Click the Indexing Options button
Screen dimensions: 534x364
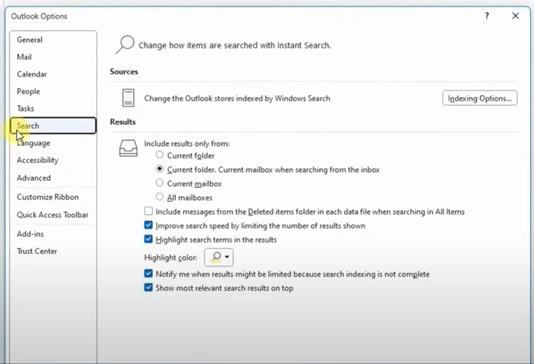click(480, 98)
